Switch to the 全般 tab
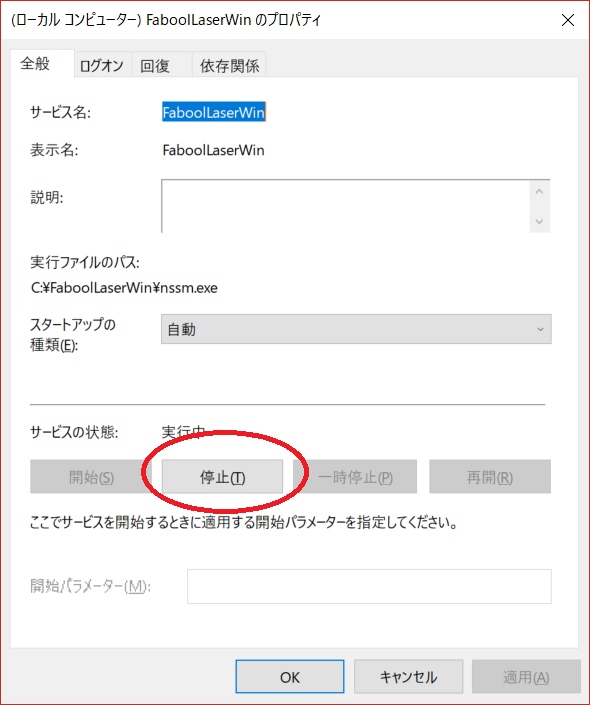Image resolution: width=590 pixels, height=705 pixels. [x=42, y=63]
